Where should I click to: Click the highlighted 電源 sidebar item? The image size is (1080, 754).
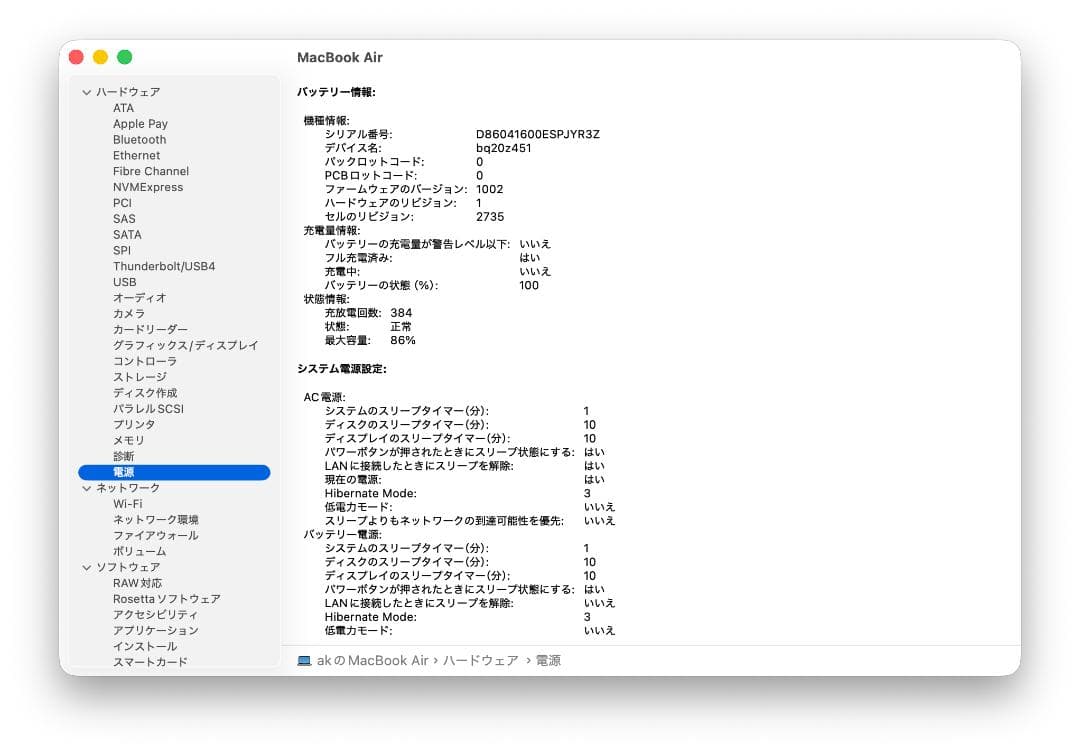(174, 472)
